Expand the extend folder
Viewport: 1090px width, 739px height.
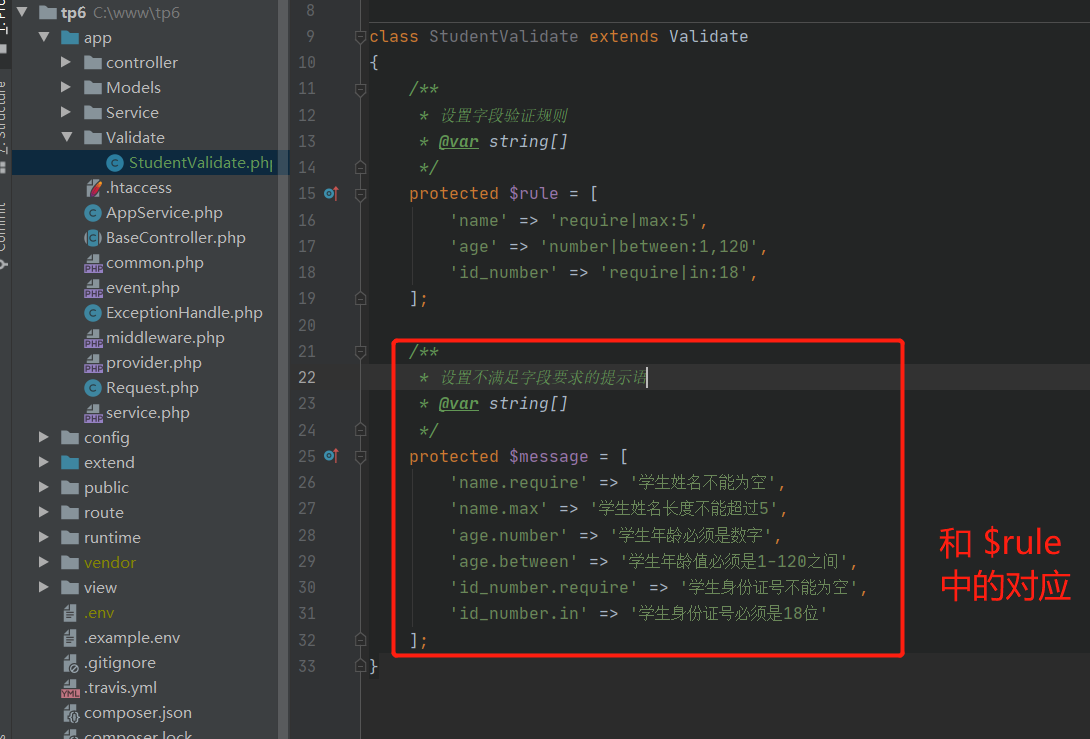click(x=44, y=462)
